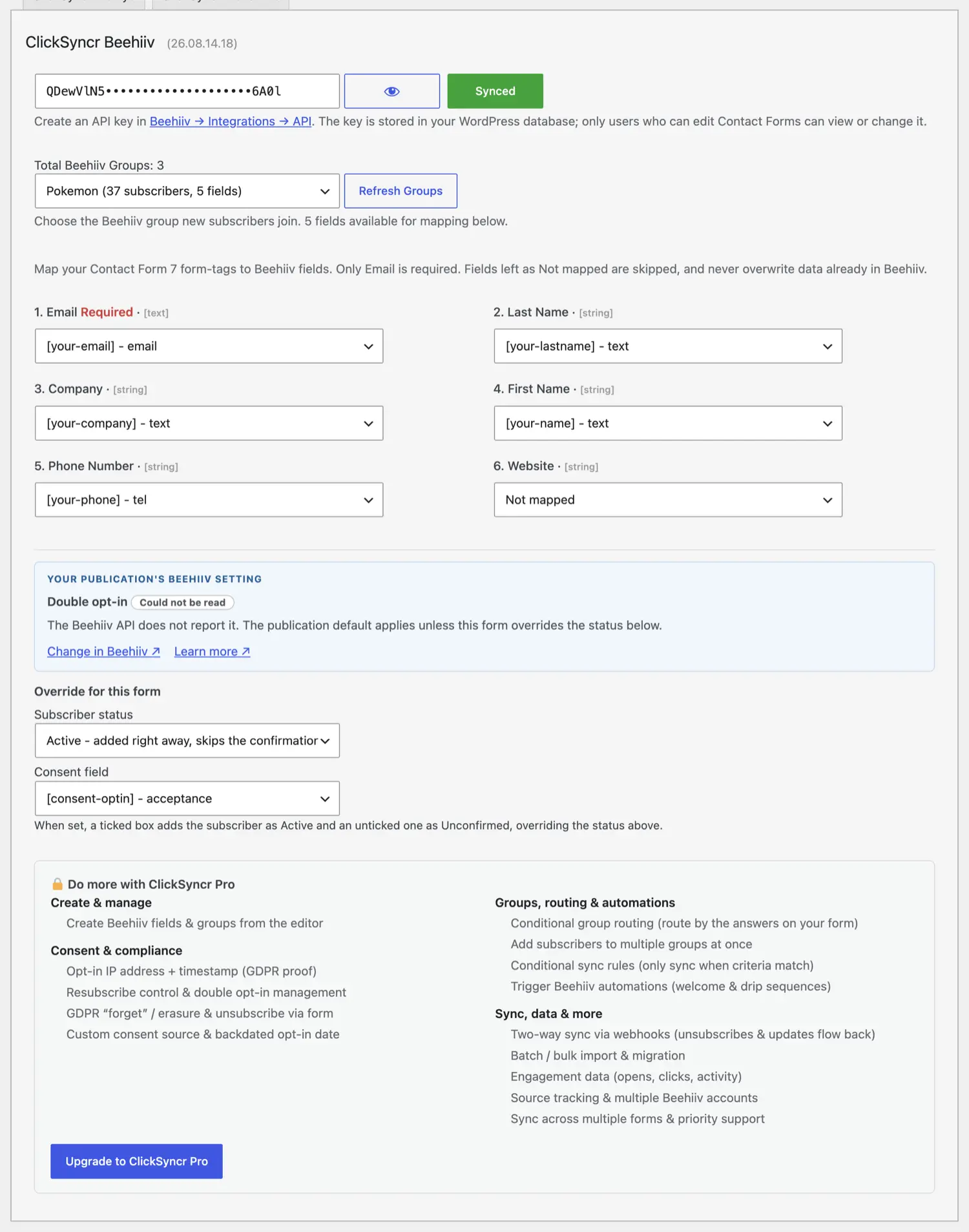969x1232 pixels.
Task: Click the Could not be read badge
Action: click(183, 602)
